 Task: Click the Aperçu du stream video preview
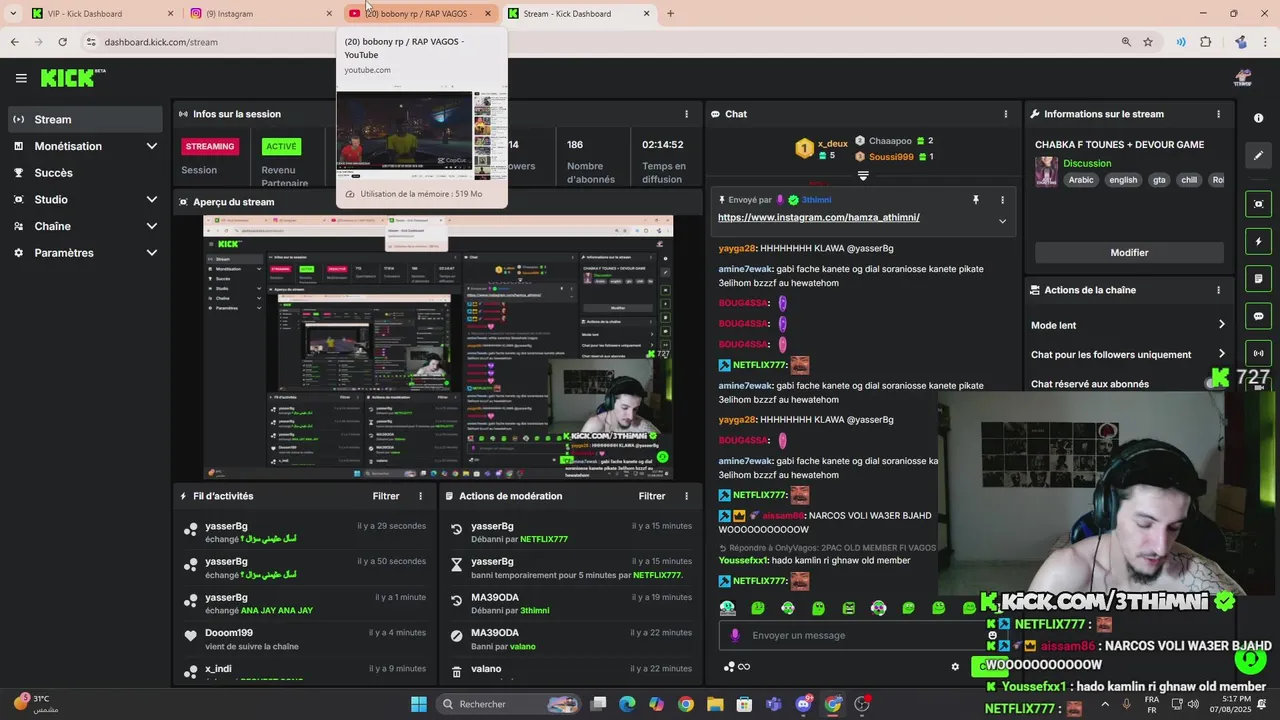(438, 347)
